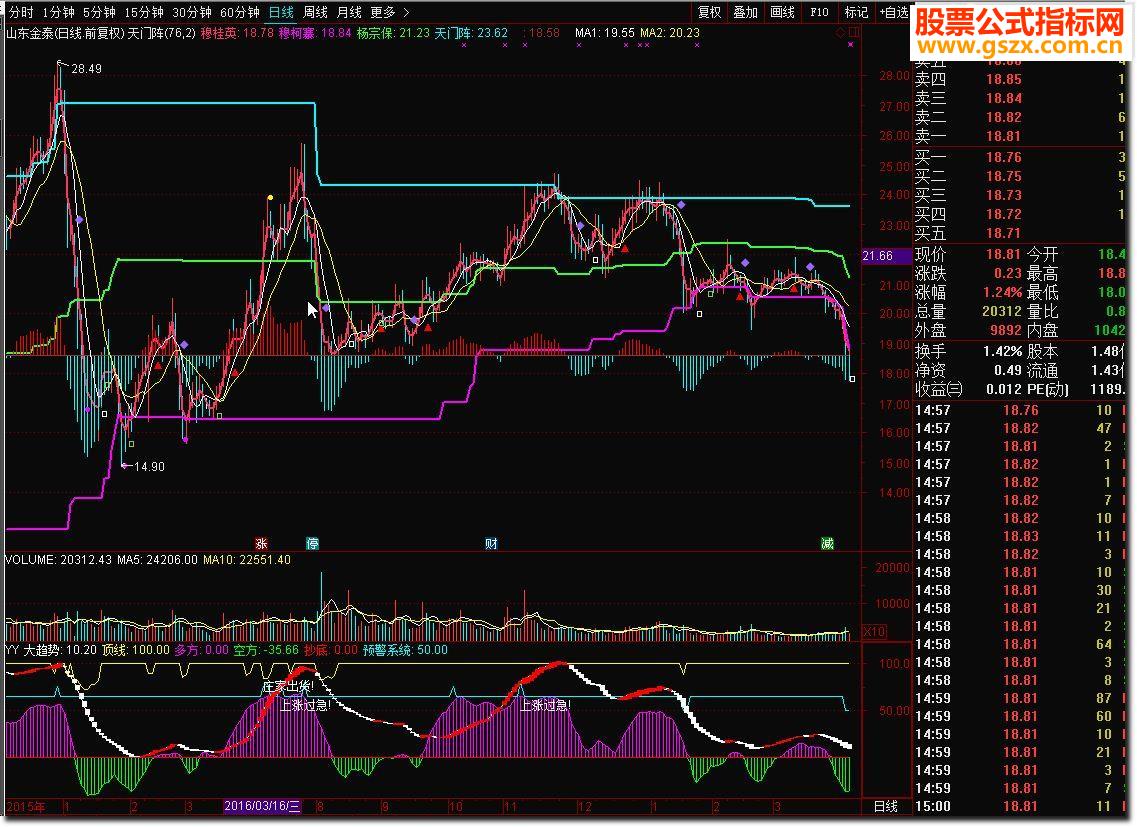Image resolution: width=1137 pixels, height=827 pixels.
Task: Click the 抄底: 0.00 label
Action: pos(331,650)
